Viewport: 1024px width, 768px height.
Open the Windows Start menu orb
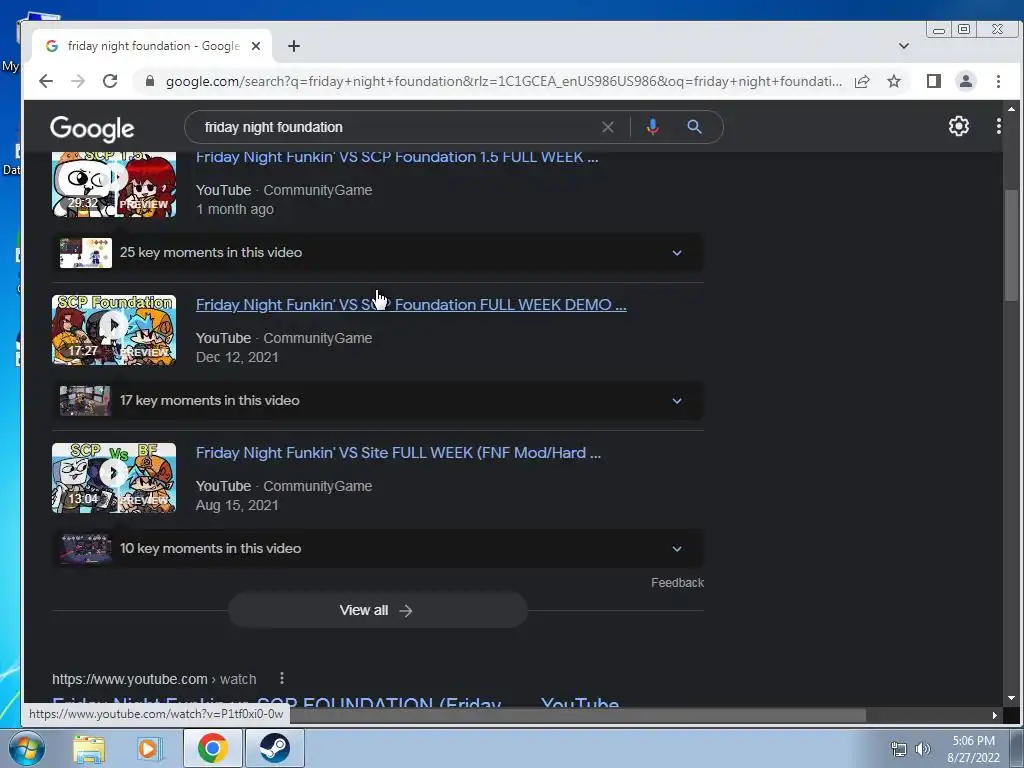(x=26, y=748)
